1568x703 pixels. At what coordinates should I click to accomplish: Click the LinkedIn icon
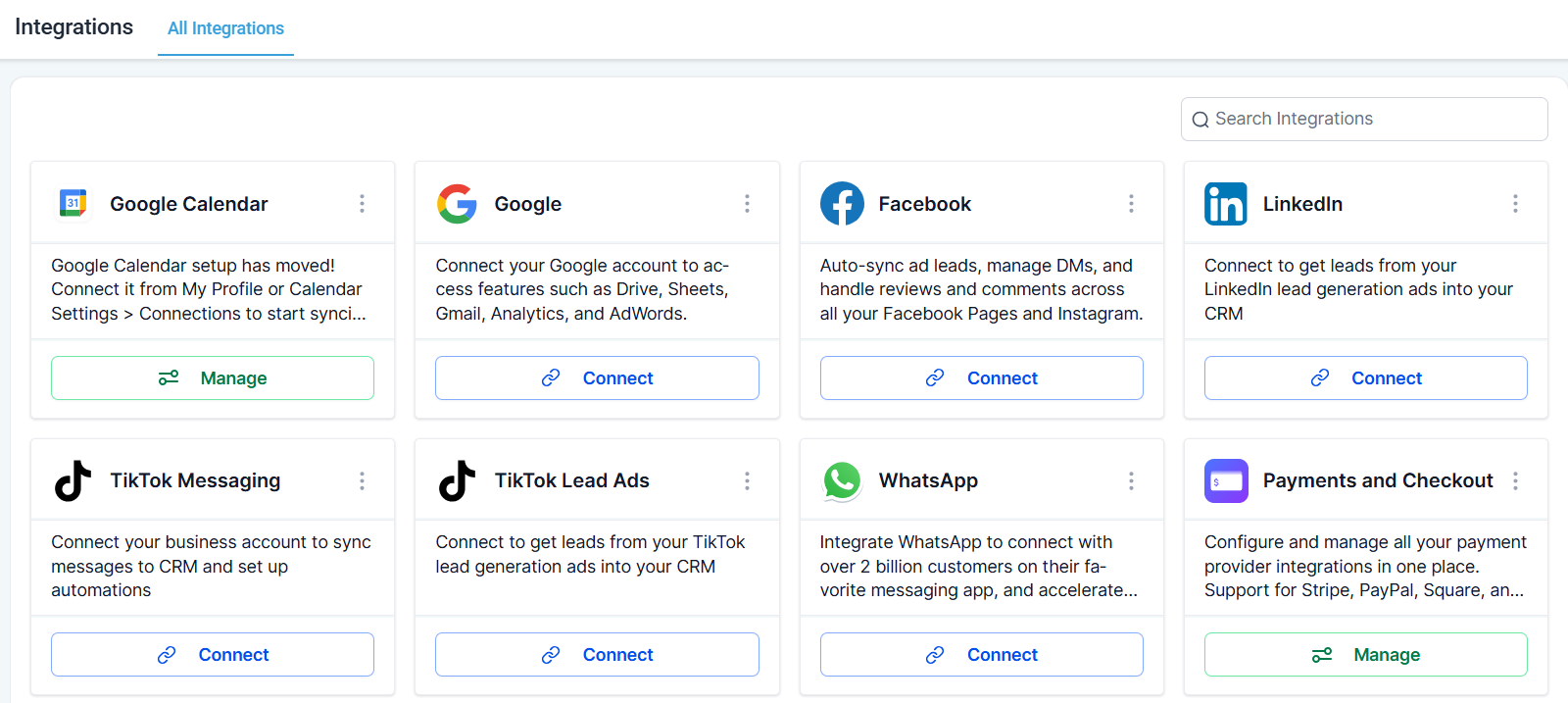coord(1225,203)
